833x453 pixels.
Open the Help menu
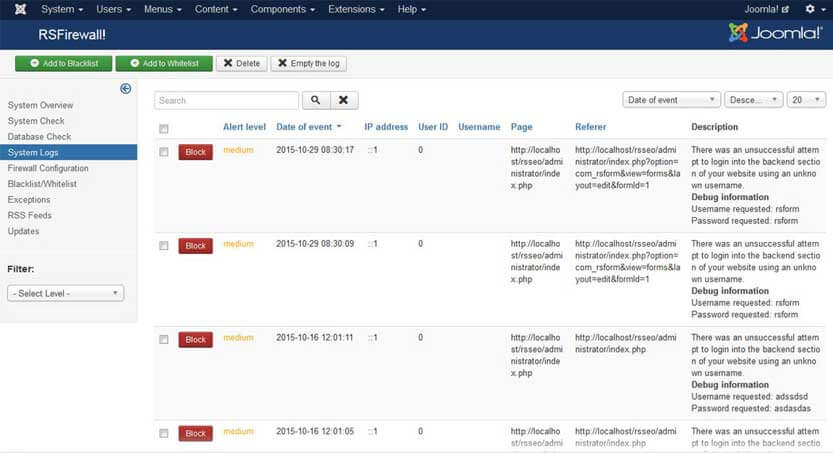(411, 9)
